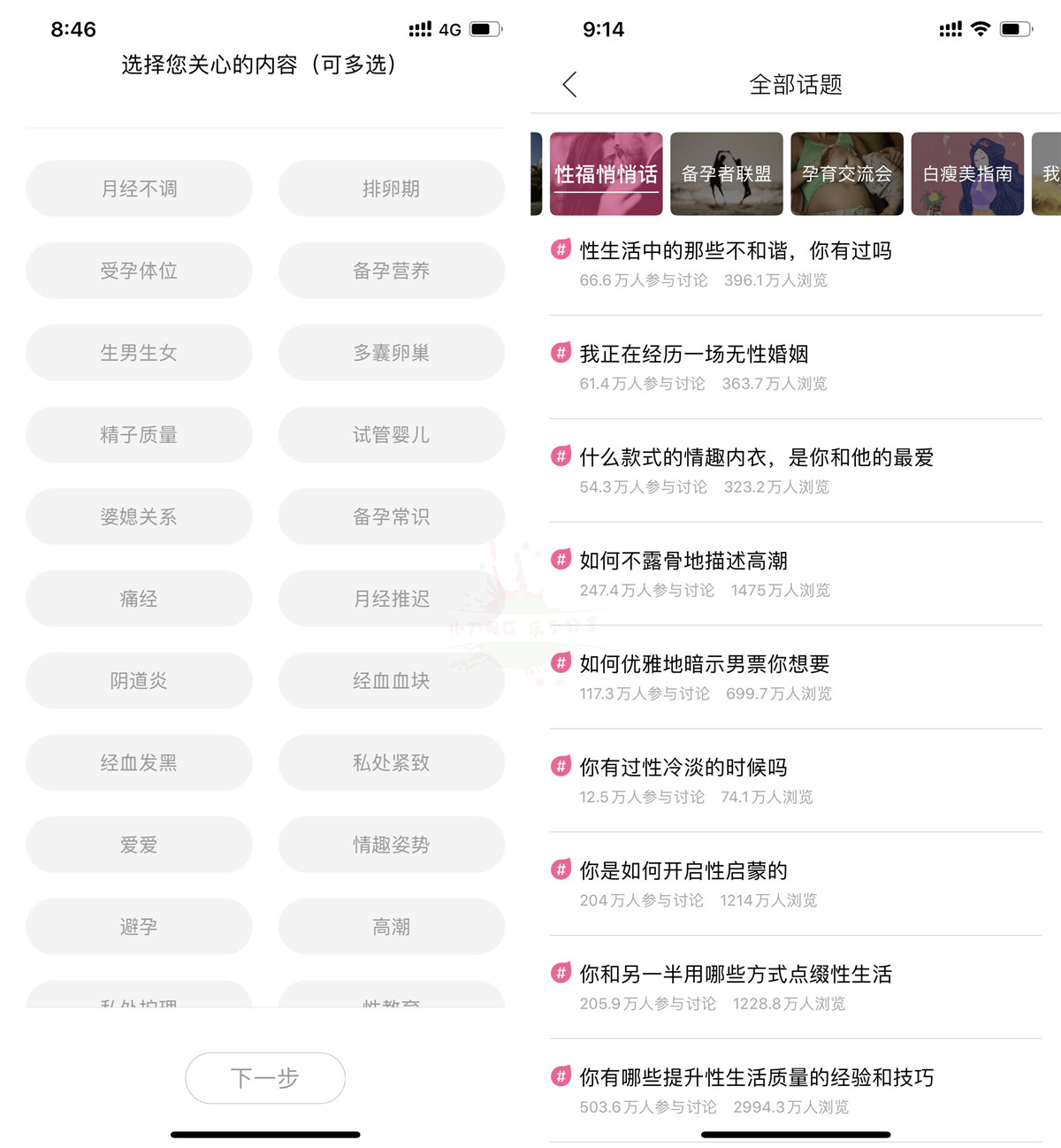Tap the WiFi status icon
This screenshot has width=1061, height=1148.
(980, 29)
